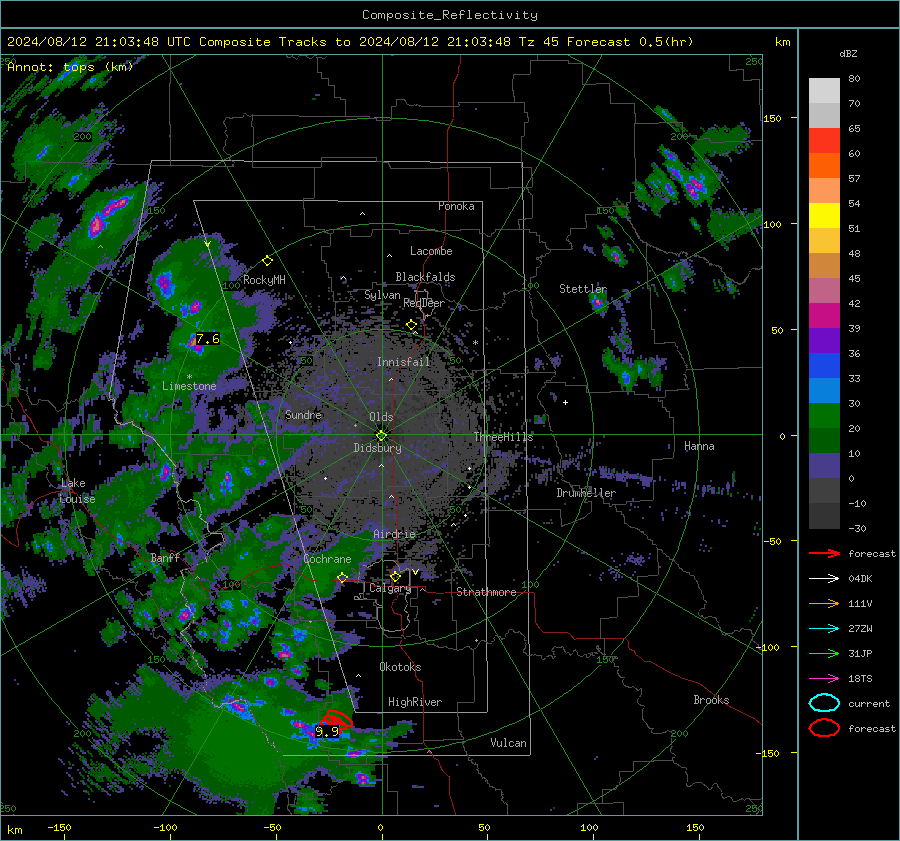
Task: Select the slate-violet 0-10 dBZ swatch
Action: coord(824,466)
